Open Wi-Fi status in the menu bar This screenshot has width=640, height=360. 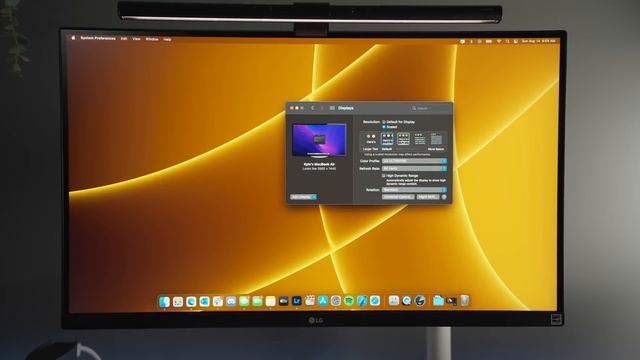pyautogui.click(x=498, y=41)
